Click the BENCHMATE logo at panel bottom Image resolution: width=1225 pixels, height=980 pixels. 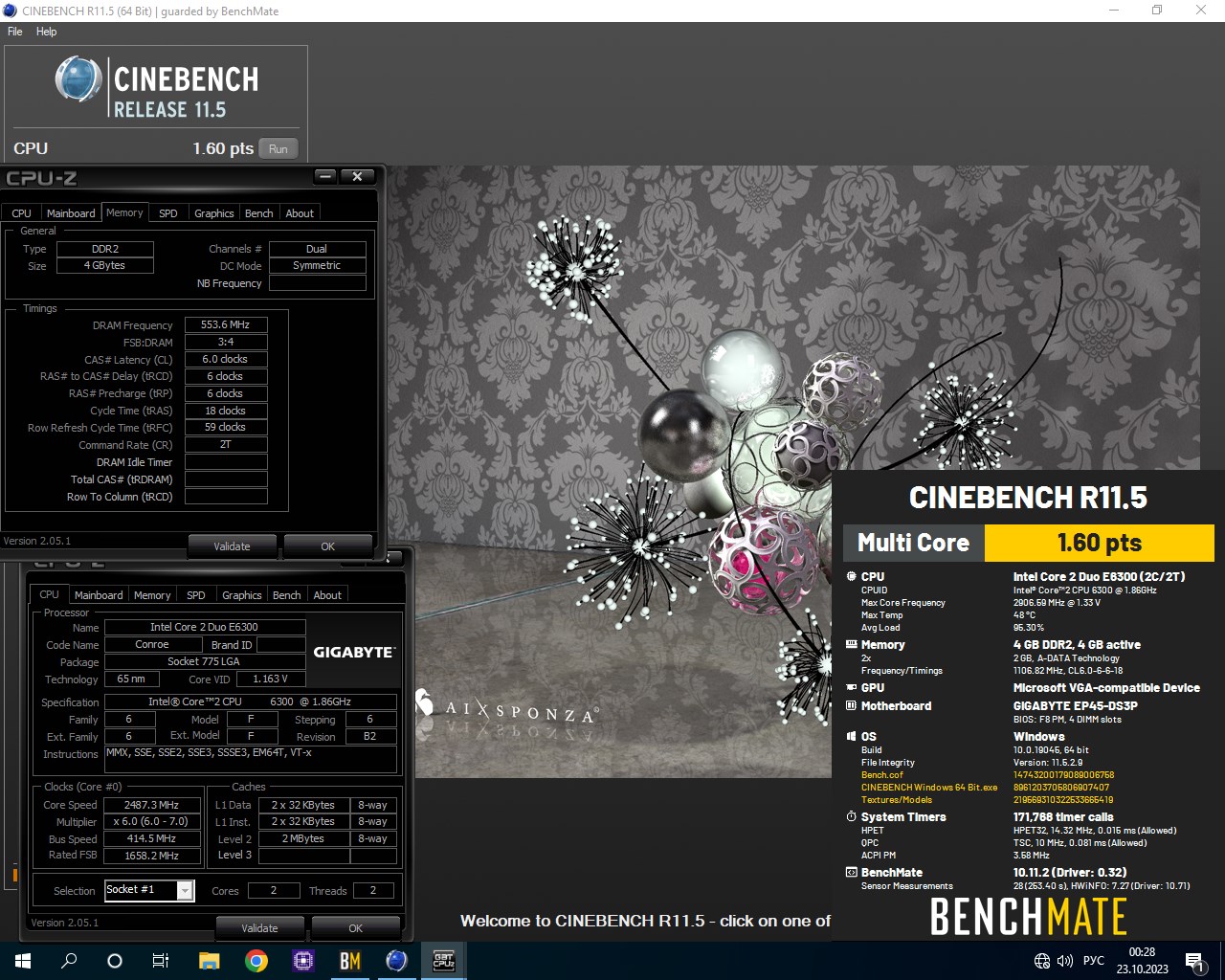tap(1028, 917)
